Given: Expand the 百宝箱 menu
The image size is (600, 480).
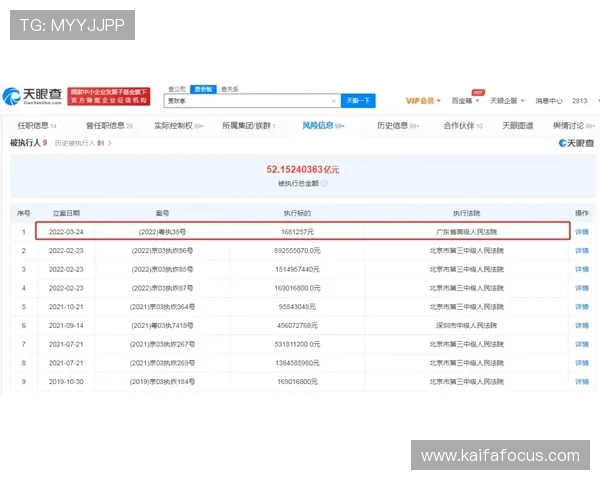Looking at the screenshot, I should (464, 101).
